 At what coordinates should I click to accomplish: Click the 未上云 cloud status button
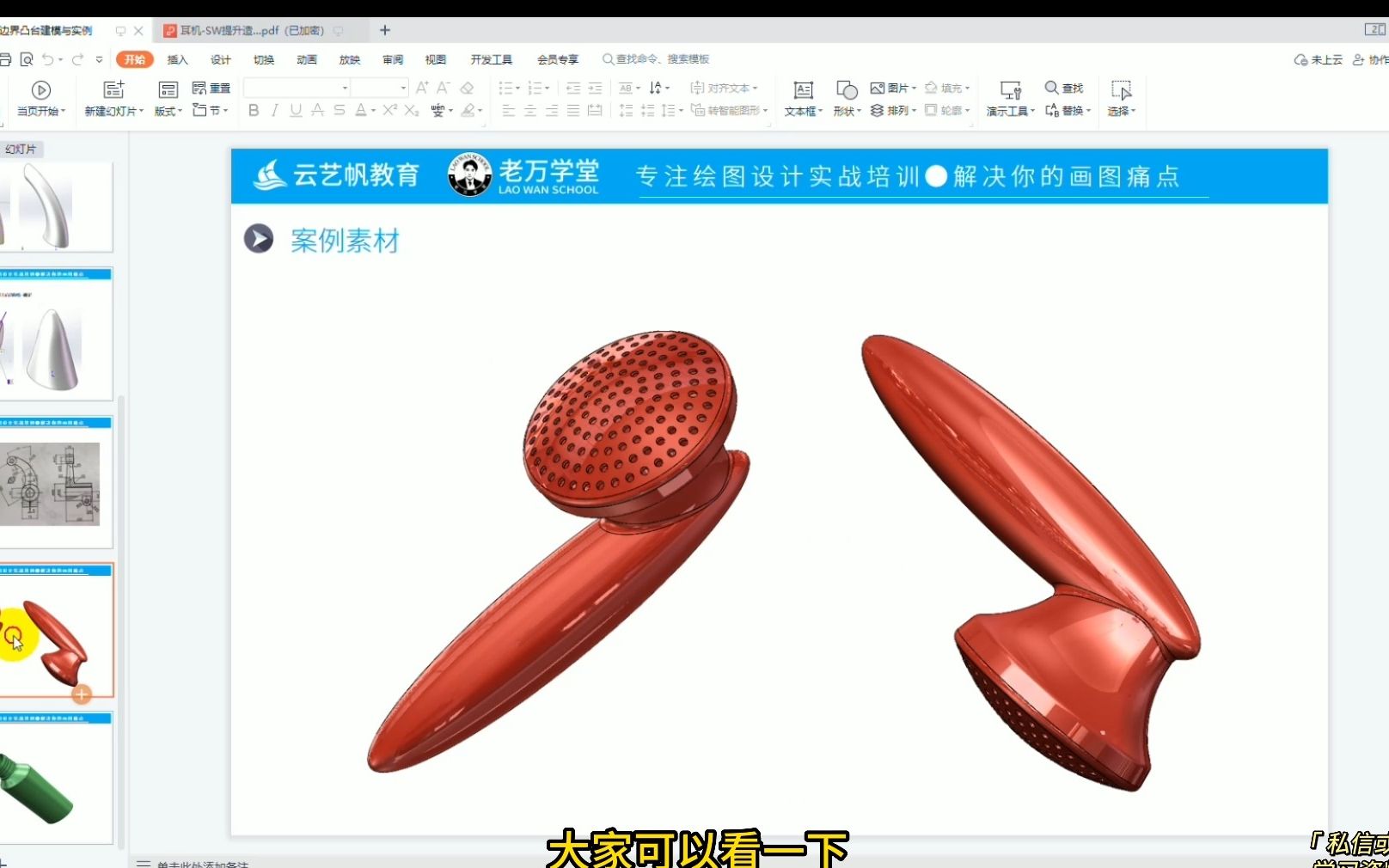(1316, 60)
